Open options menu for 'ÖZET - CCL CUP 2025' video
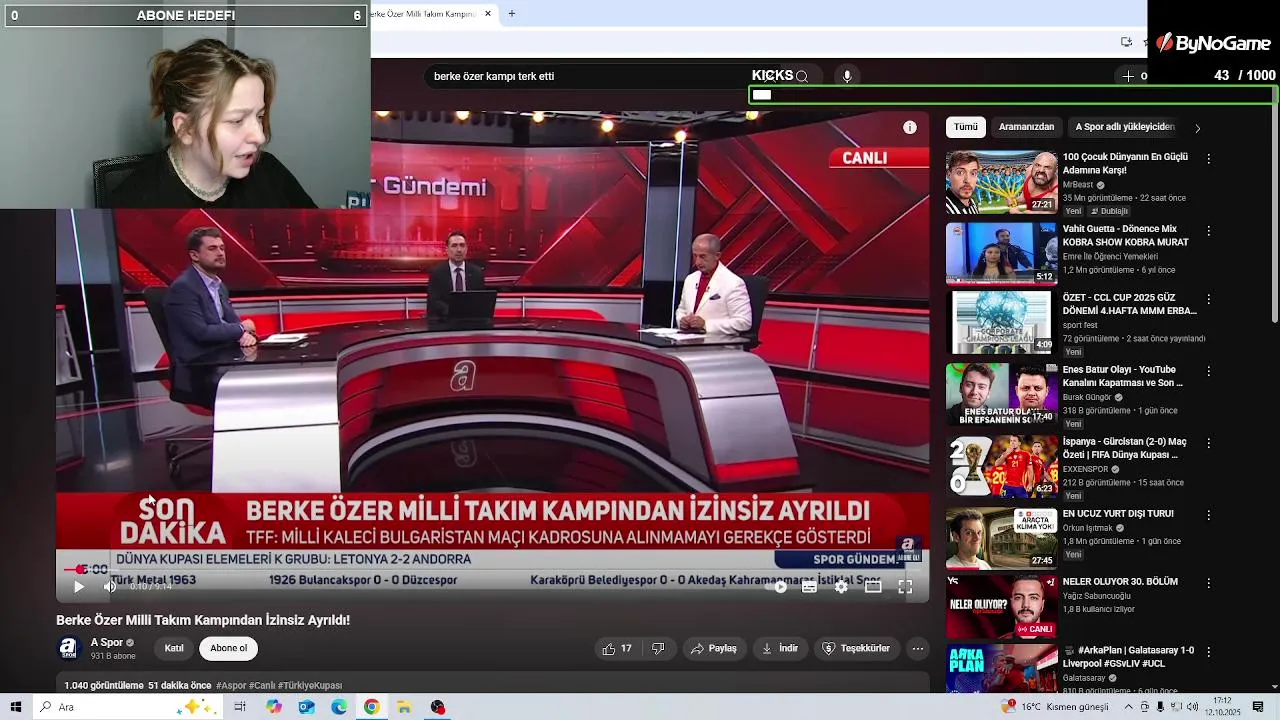 [x=1208, y=299]
